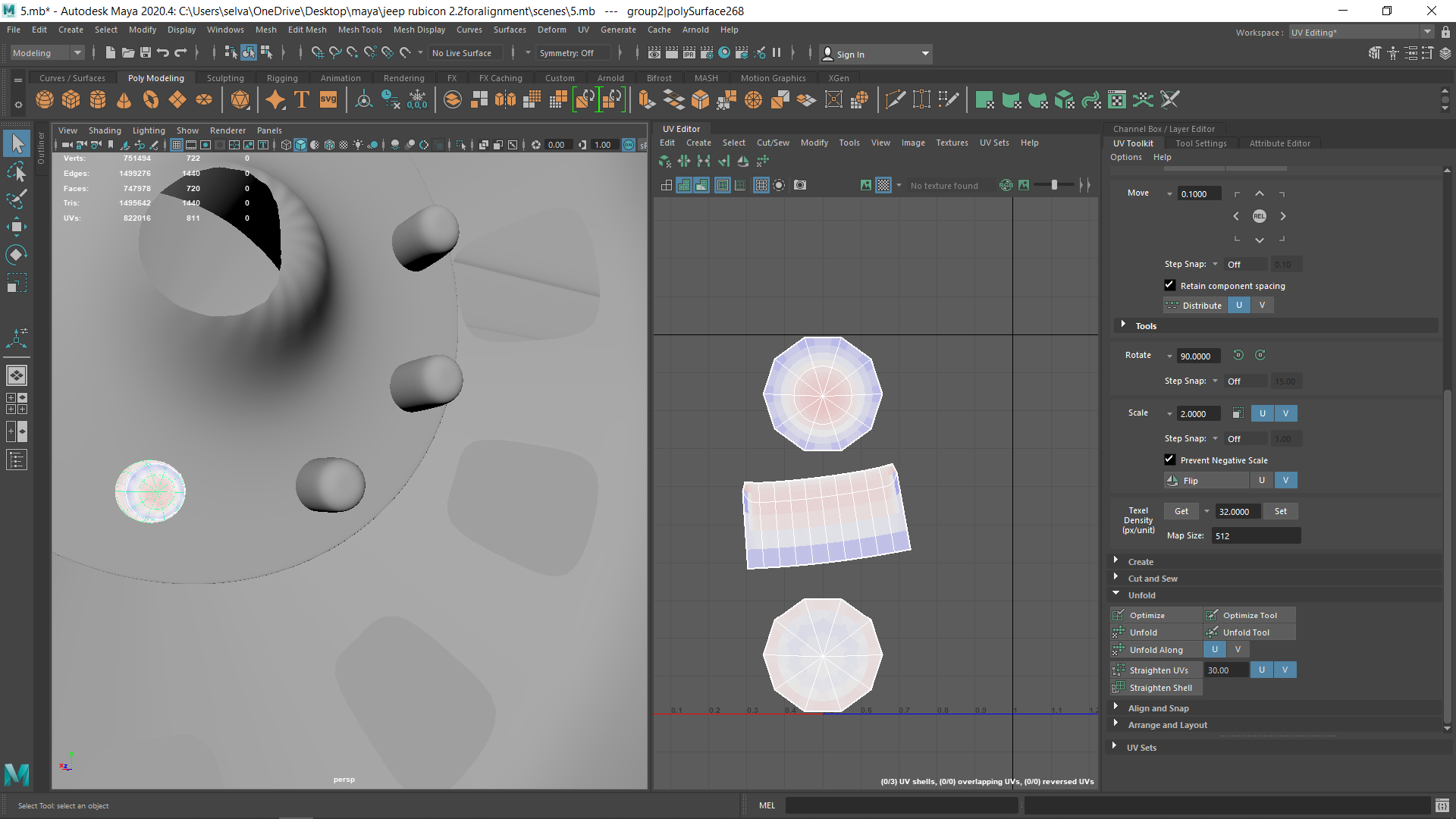Click the Map Size input field
The image size is (1456, 819).
[x=1255, y=535]
